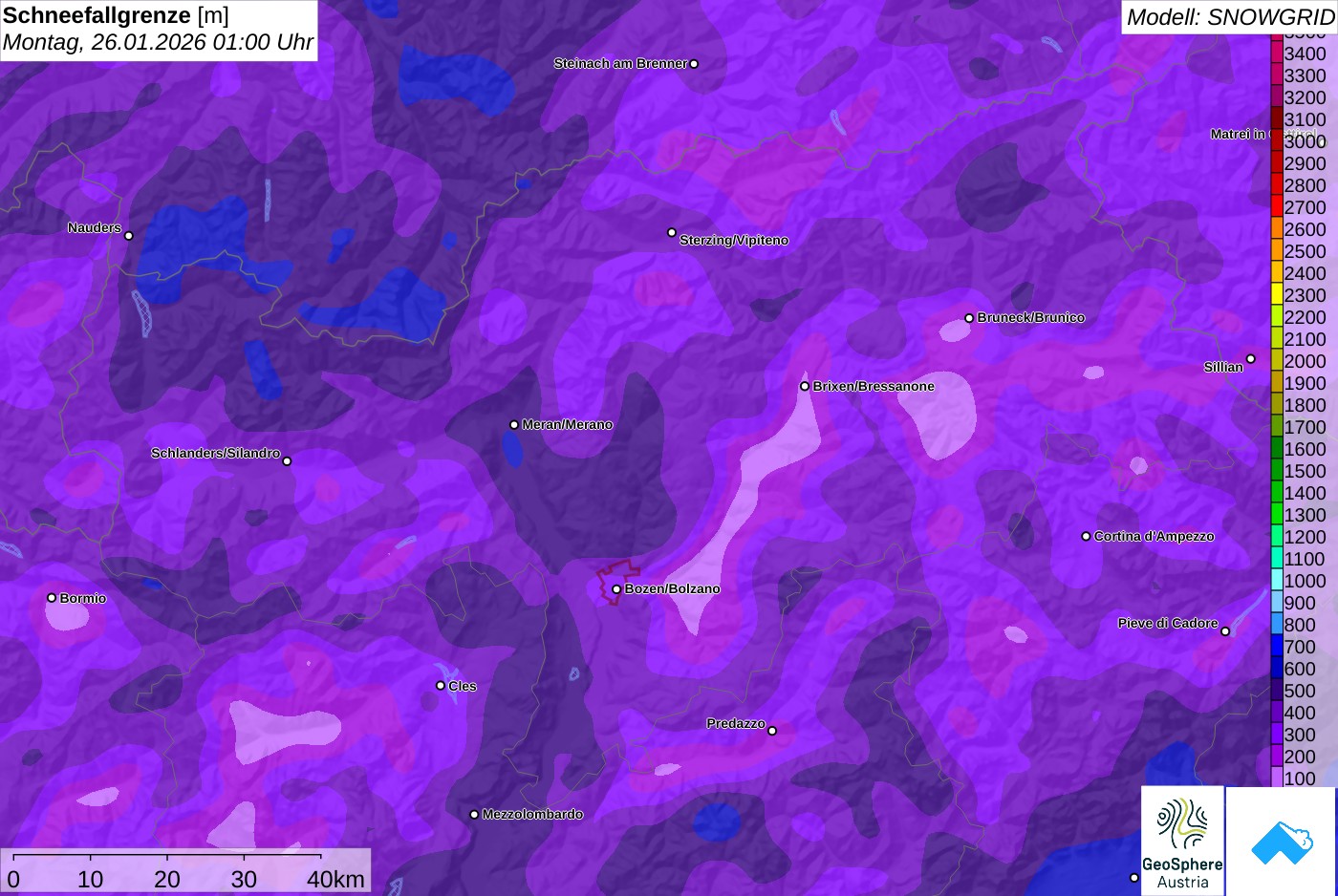Screen dimensions: 1338x896
Task: Select the Cortina d'Ampezzo label
Action: pos(1155,536)
